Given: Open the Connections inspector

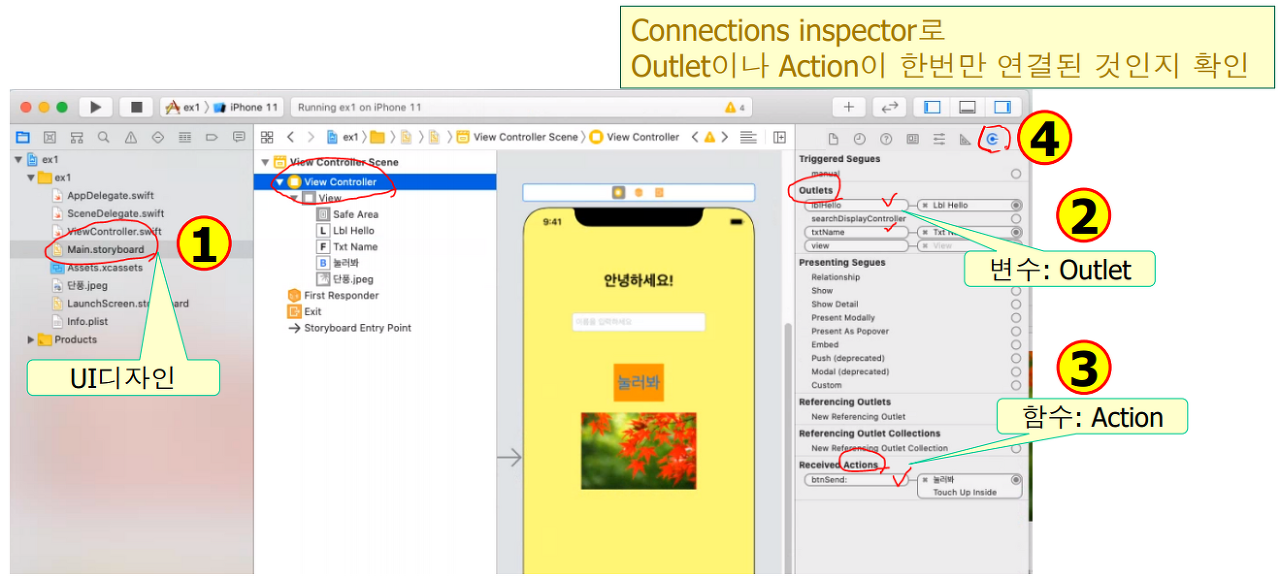Looking at the screenshot, I should tap(992, 140).
